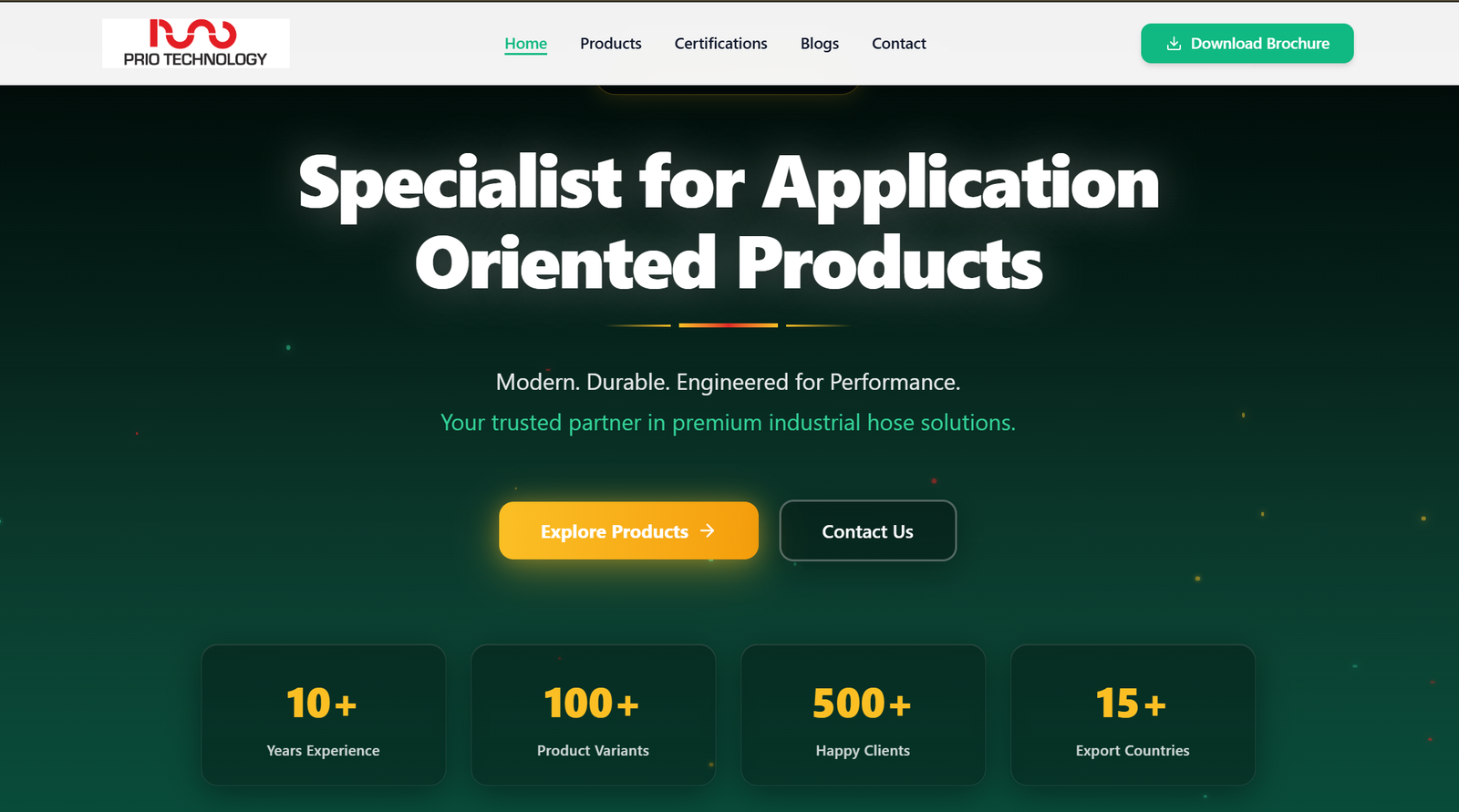1459x812 pixels.
Task: Click the green trusted partner tagline
Action: (728, 423)
